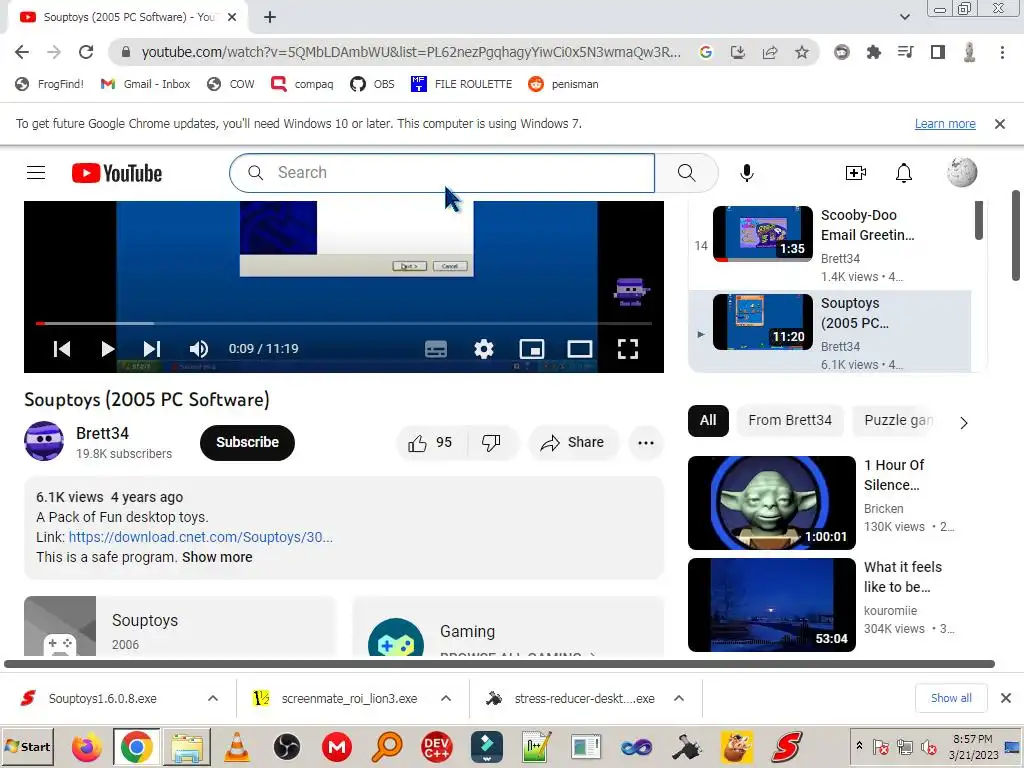Expand options for stress-reducer-deskt download
1024x768 pixels.
[679, 699]
